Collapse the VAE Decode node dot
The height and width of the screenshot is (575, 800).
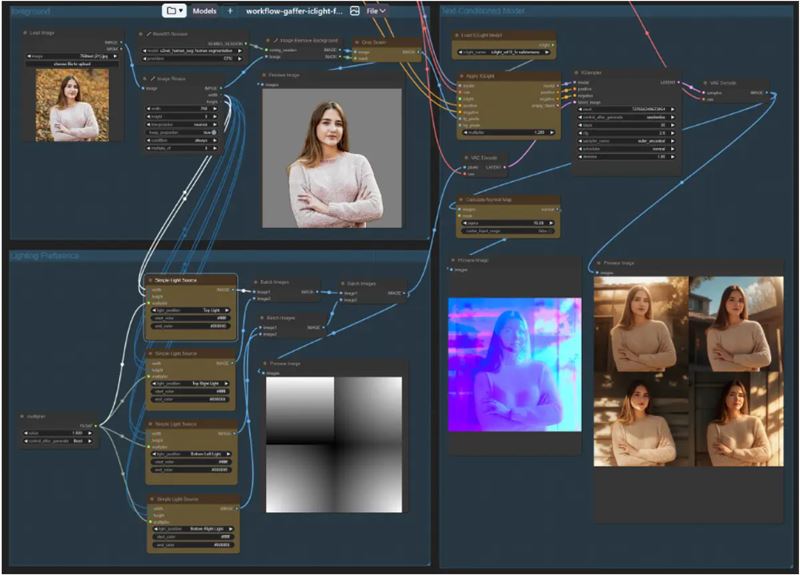pyautogui.click(x=706, y=83)
